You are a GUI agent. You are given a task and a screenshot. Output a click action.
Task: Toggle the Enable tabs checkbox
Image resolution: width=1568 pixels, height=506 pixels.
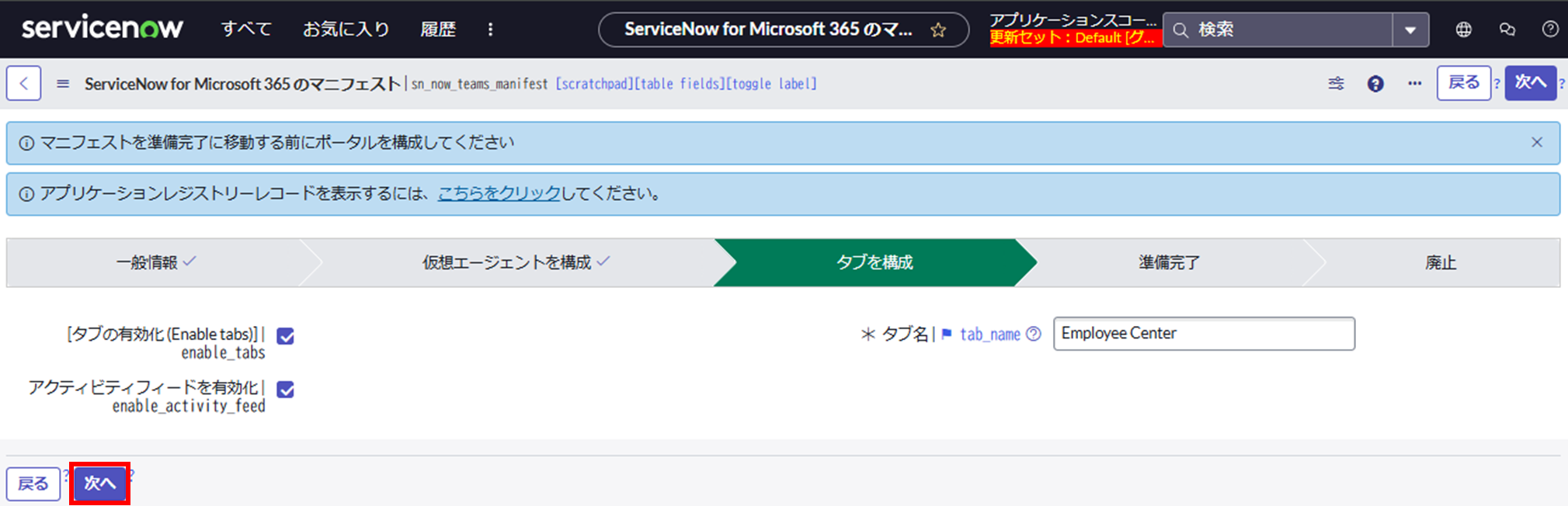pyautogui.click(x=286, y=336)
